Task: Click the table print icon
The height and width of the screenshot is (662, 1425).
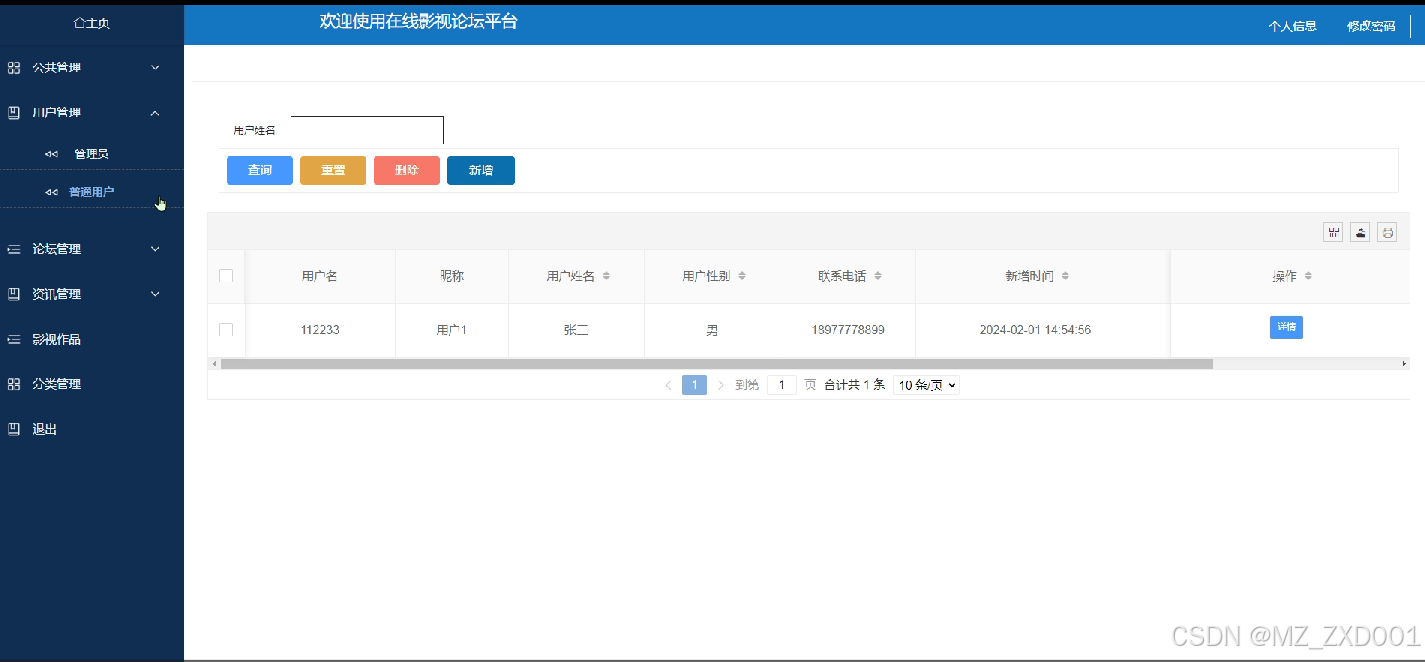Action: (x=1387, y=232)
